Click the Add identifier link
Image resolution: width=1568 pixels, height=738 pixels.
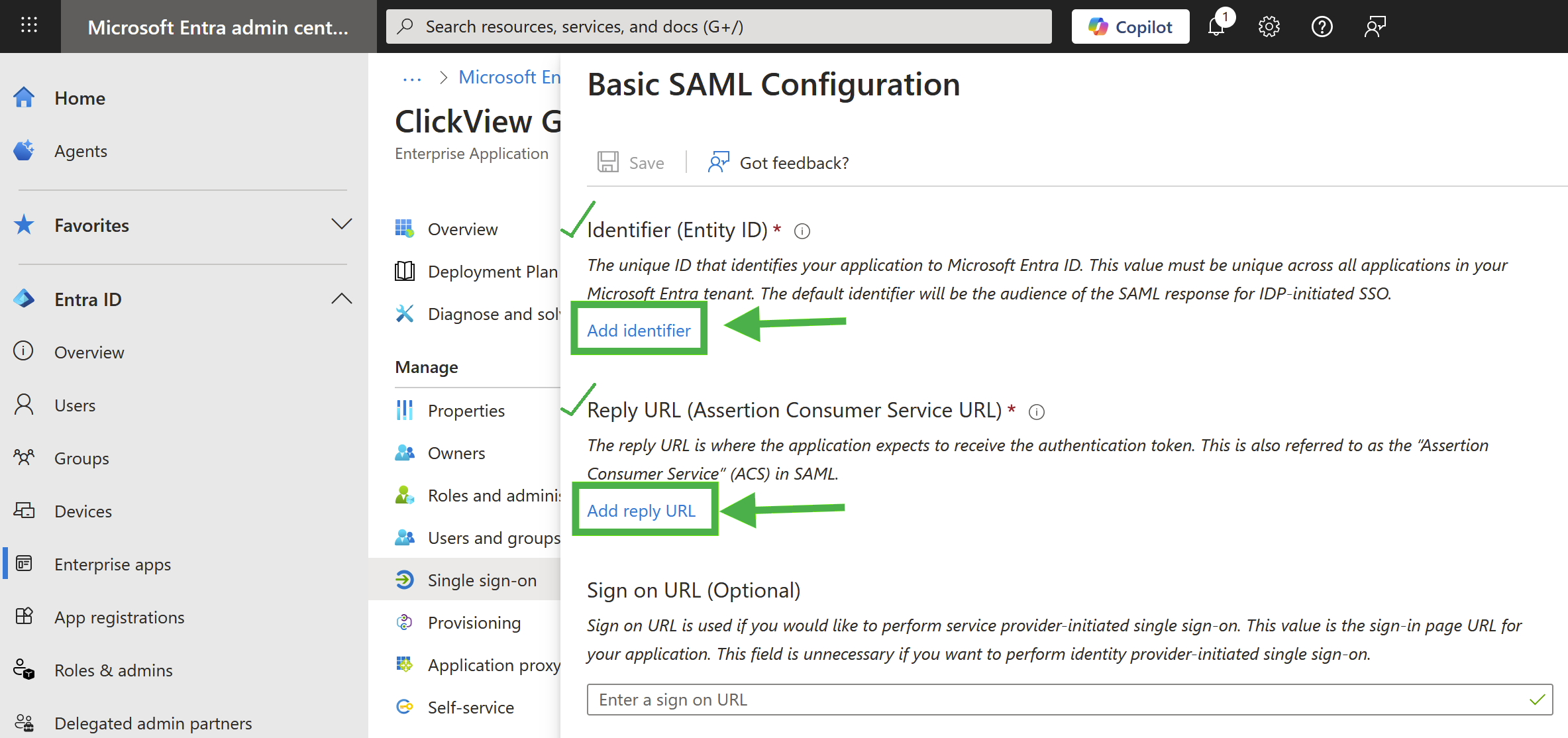(639, 331)
